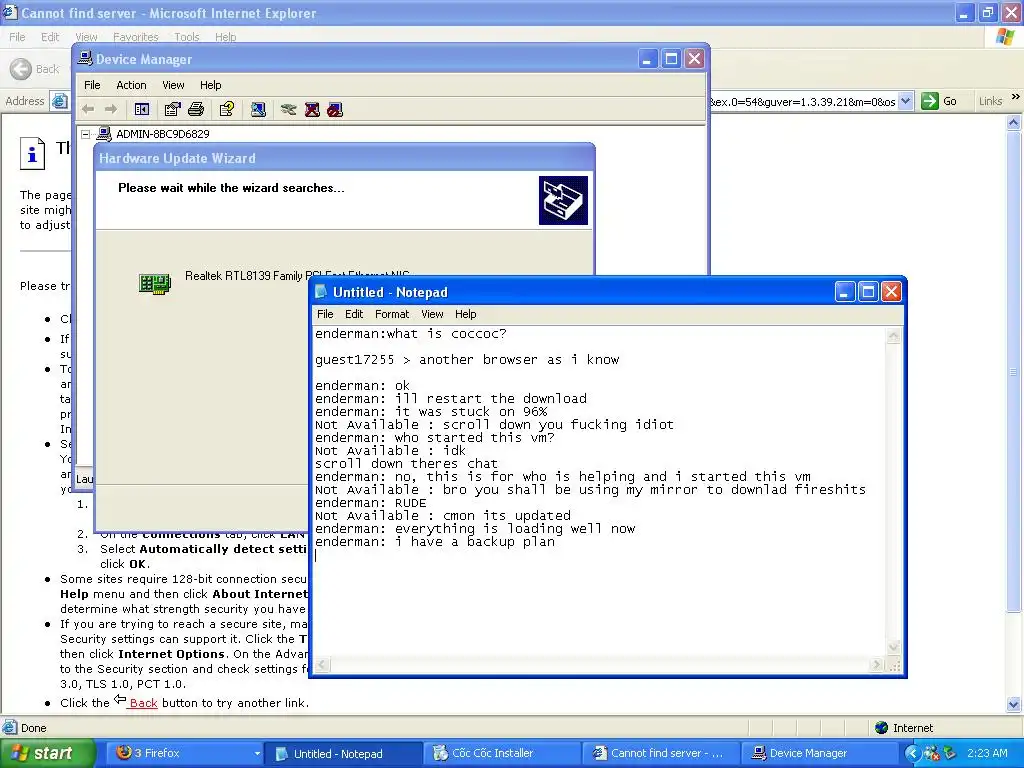Image resolution: width=1024 pixels, height=768 pixels.
Task: Click Update Driver icon in Device Manager toolbar
Action: coord(289,110)
